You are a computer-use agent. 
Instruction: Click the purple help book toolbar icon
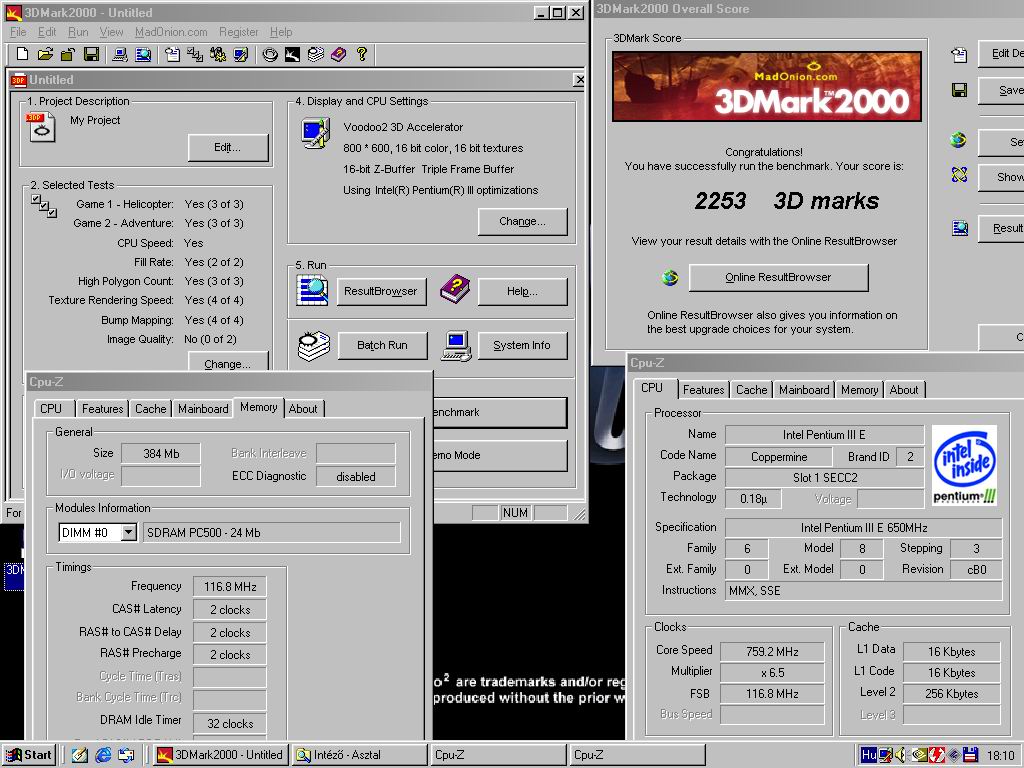[x=338, y=54]
